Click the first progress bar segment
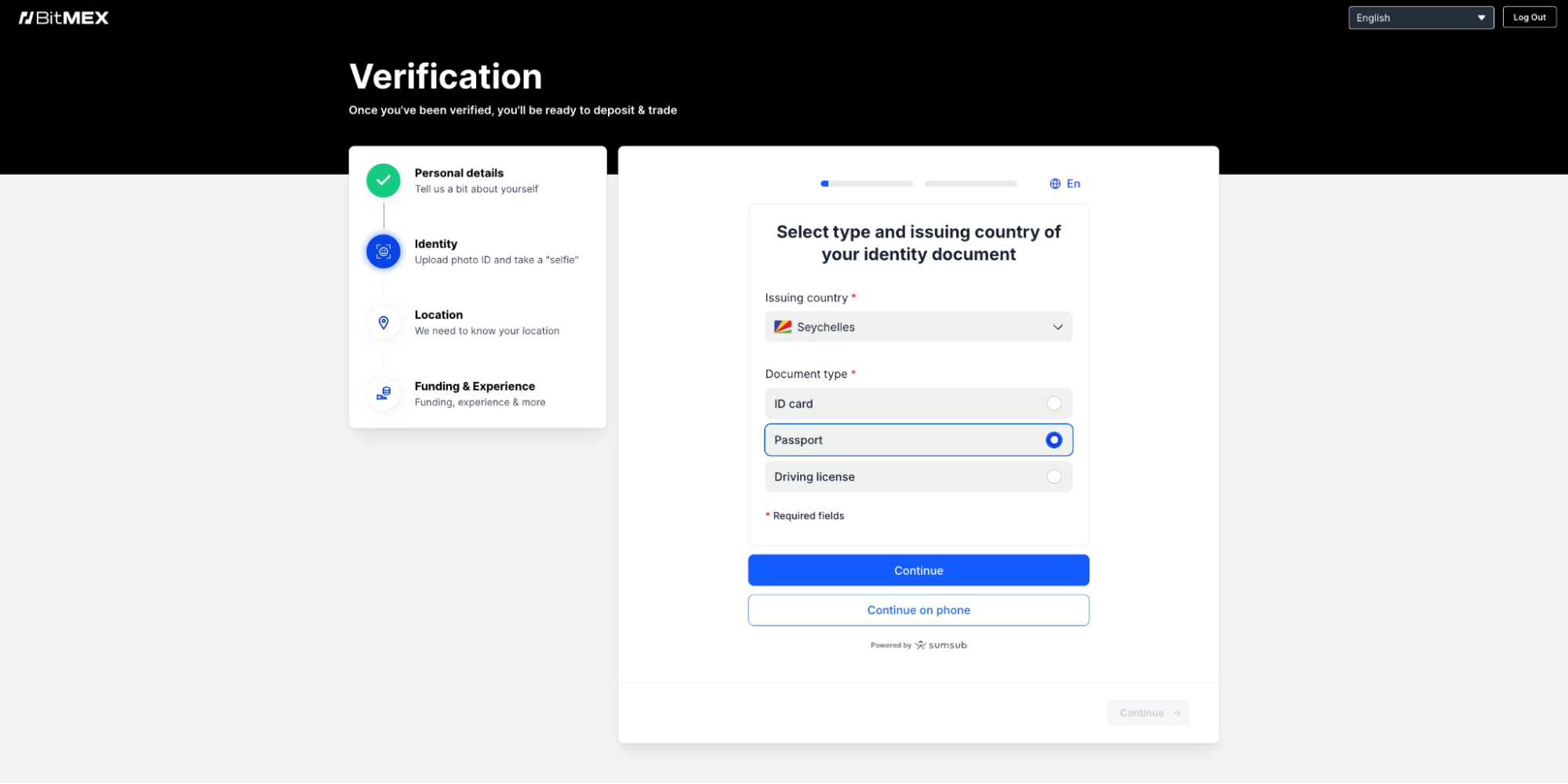 [x=867, y=183]
